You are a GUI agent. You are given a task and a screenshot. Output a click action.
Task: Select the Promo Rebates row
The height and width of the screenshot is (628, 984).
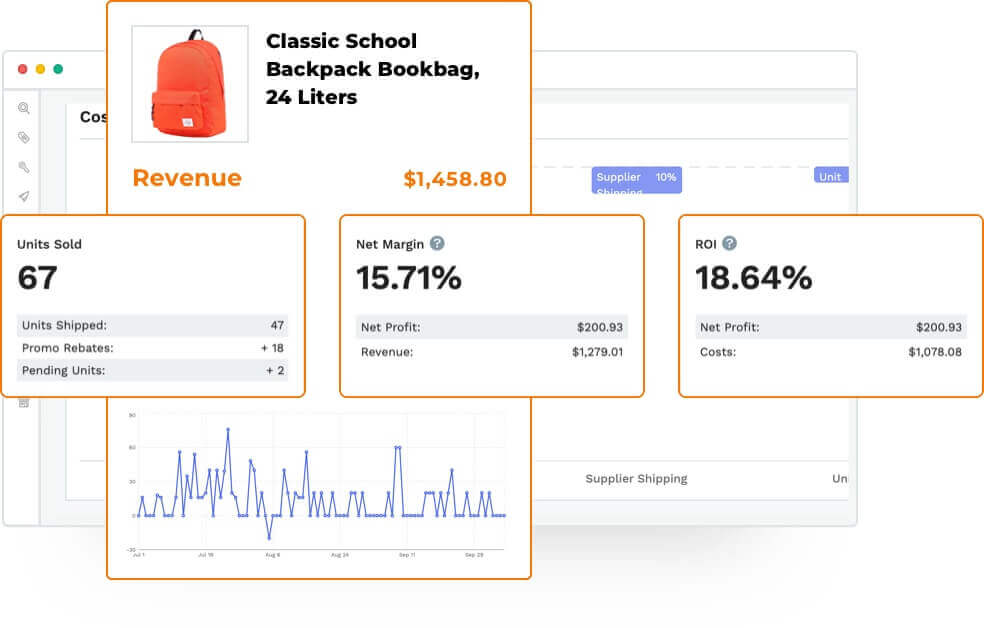click(x=152, y=348)
